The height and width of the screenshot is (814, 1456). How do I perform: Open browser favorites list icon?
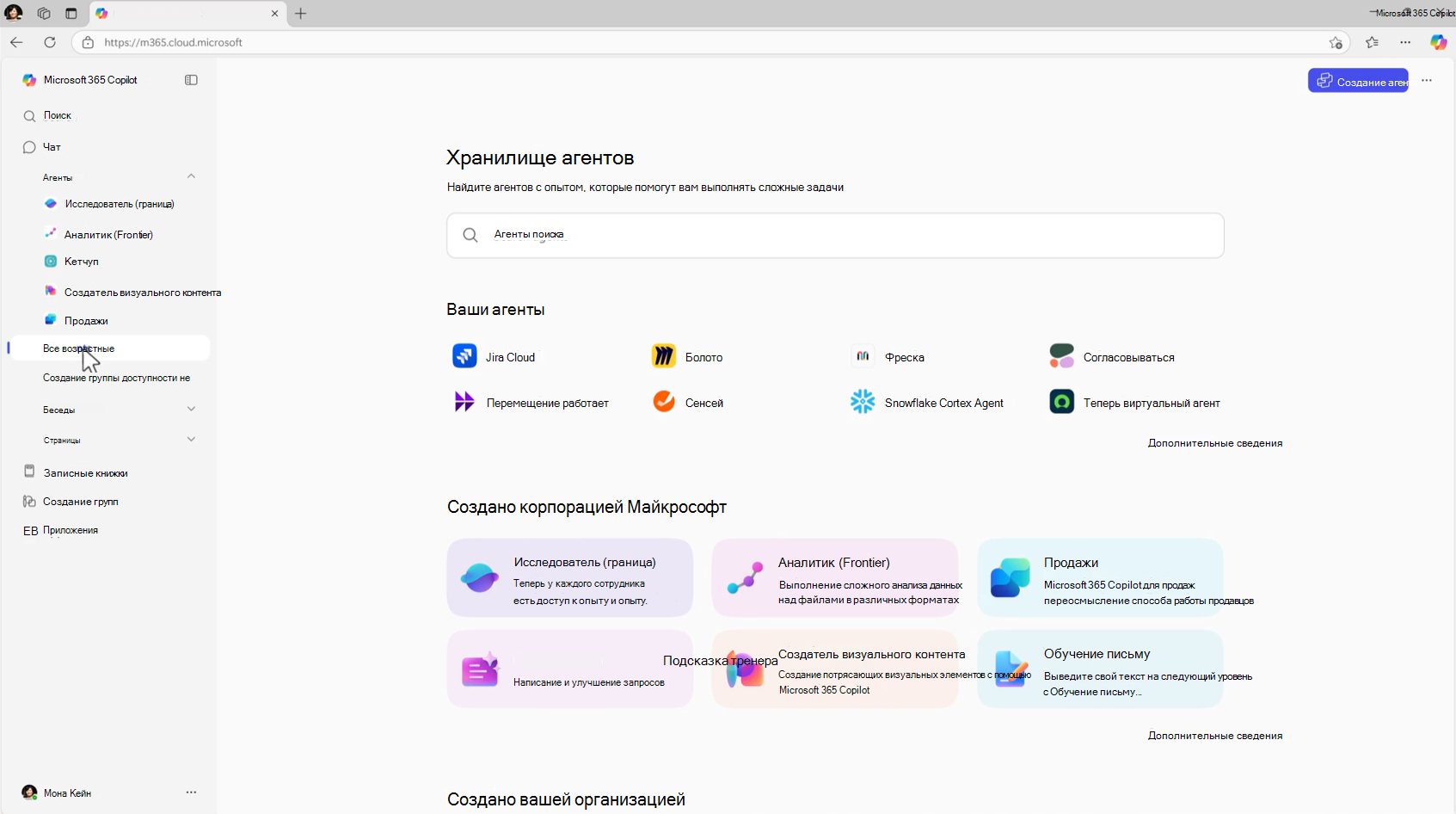[x=1372, y=42]
